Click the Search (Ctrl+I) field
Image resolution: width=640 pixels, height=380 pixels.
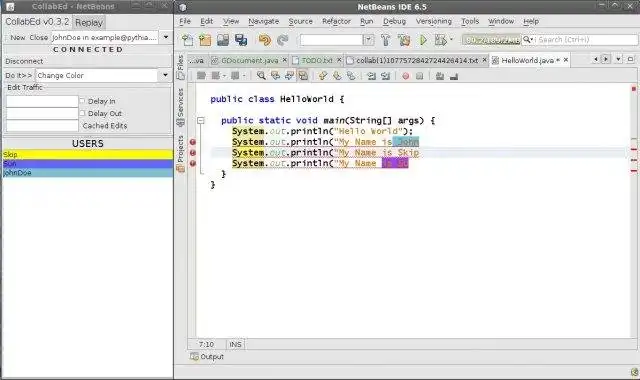coord(586,40)
